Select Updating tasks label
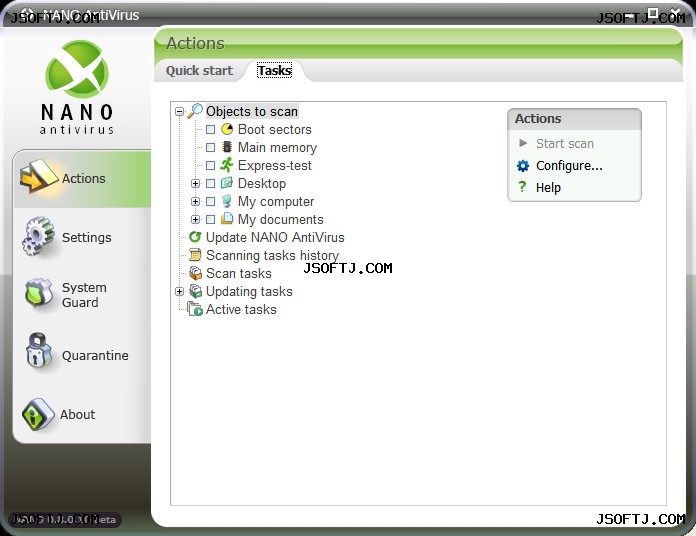Screen dimensions: 696x536 (249, 292)
